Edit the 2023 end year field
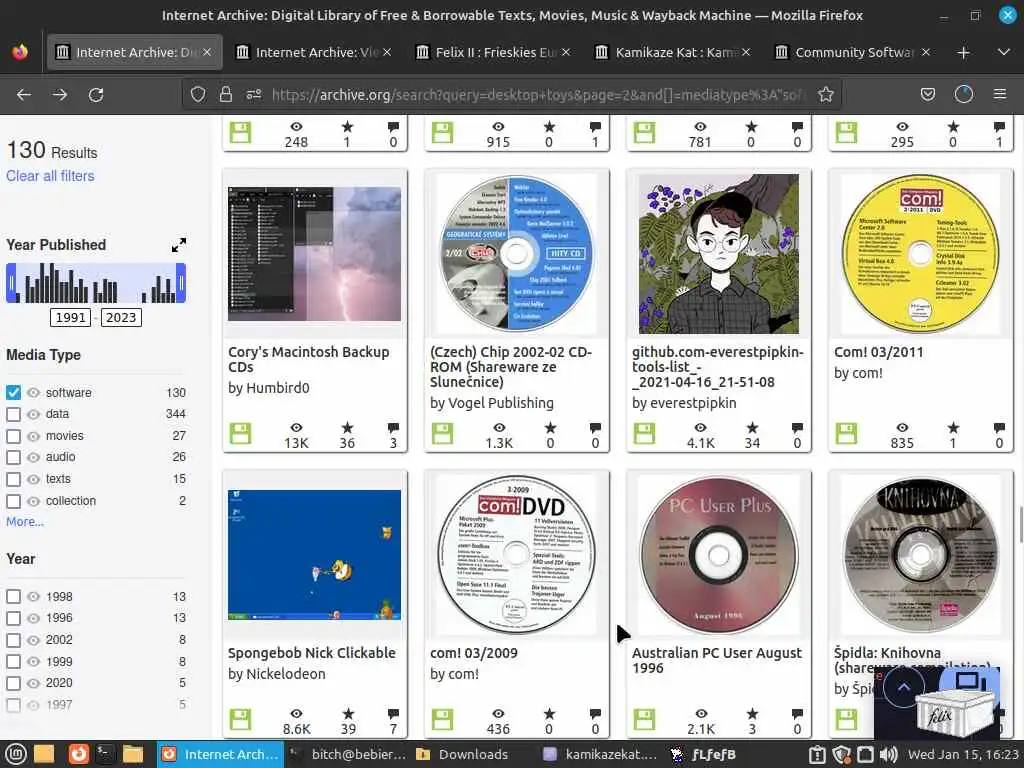This screenshot has height=768, width=1024. [121, 317]
